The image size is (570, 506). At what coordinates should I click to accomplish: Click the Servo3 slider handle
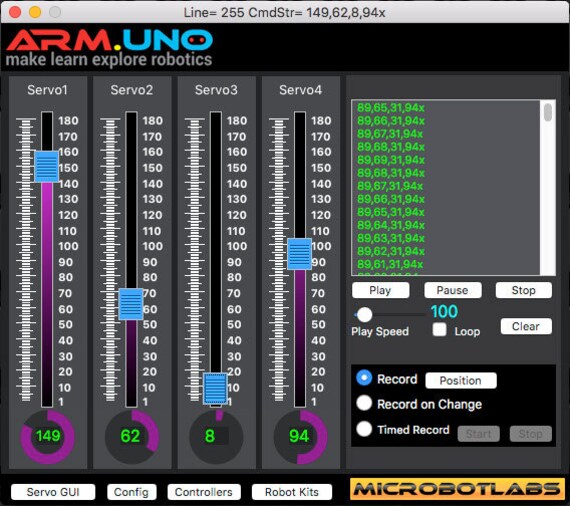[x=215, y=388]
